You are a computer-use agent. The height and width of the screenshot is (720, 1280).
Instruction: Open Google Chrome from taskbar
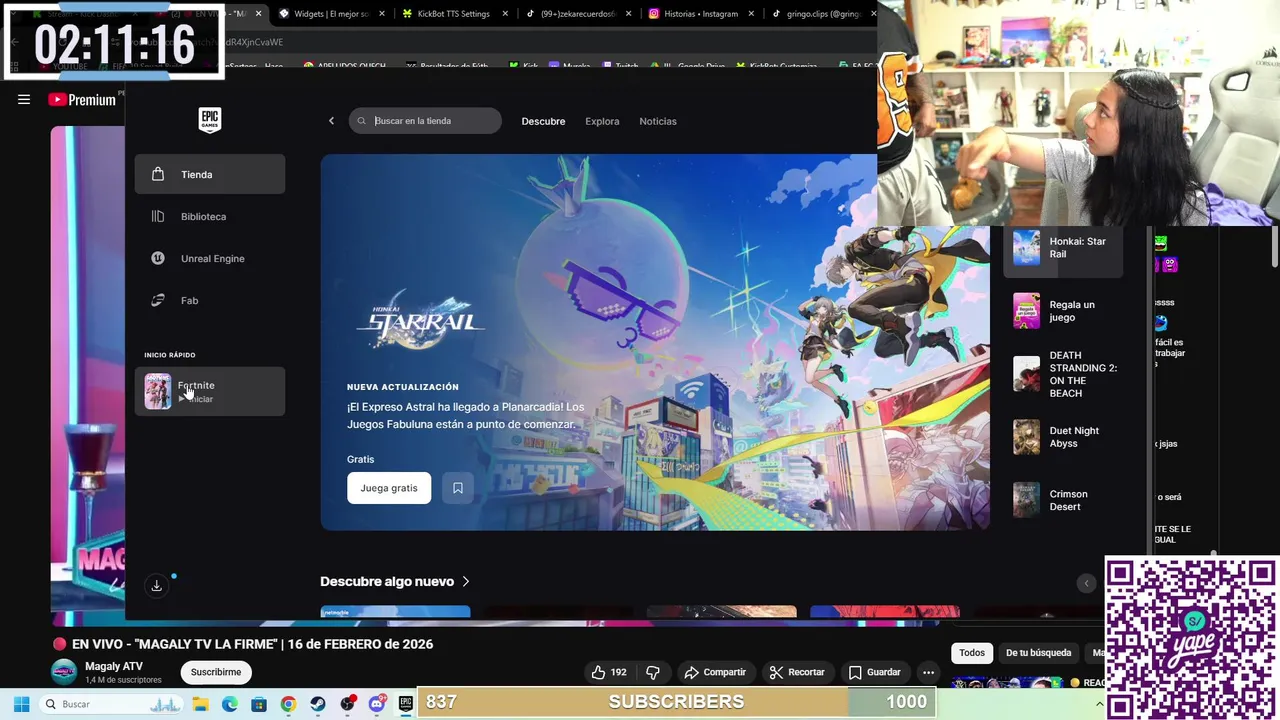tap(288, 704)
